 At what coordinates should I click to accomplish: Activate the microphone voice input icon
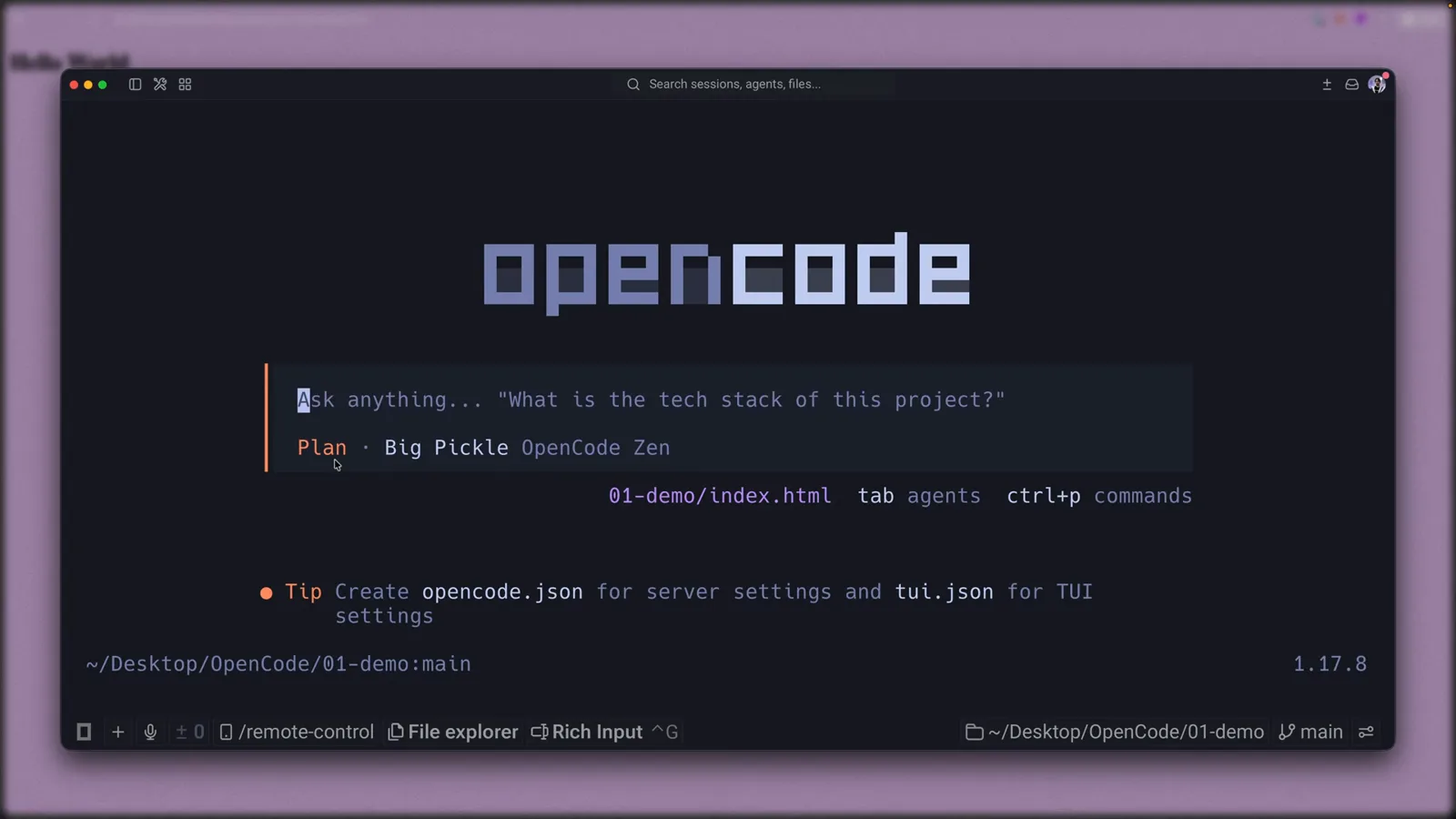point(150,732)
